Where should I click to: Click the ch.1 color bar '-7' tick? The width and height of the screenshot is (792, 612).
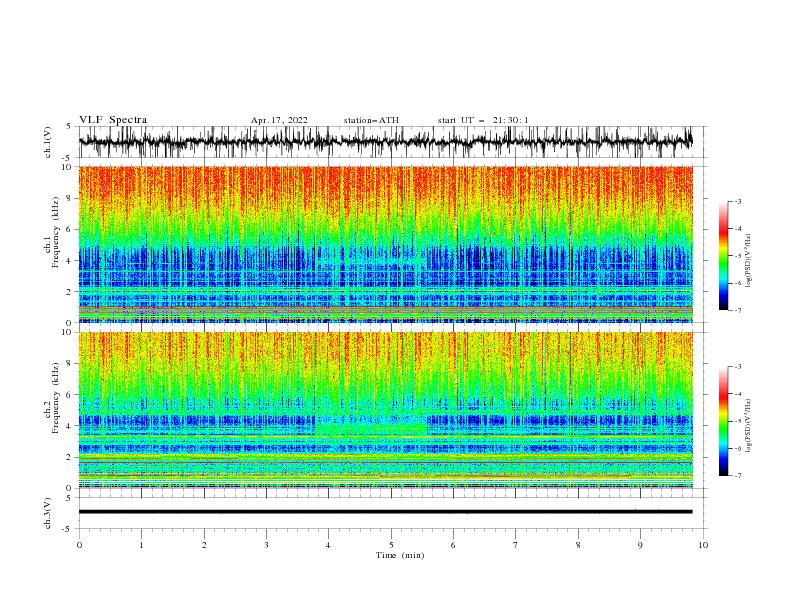click(x=738, y=310)
